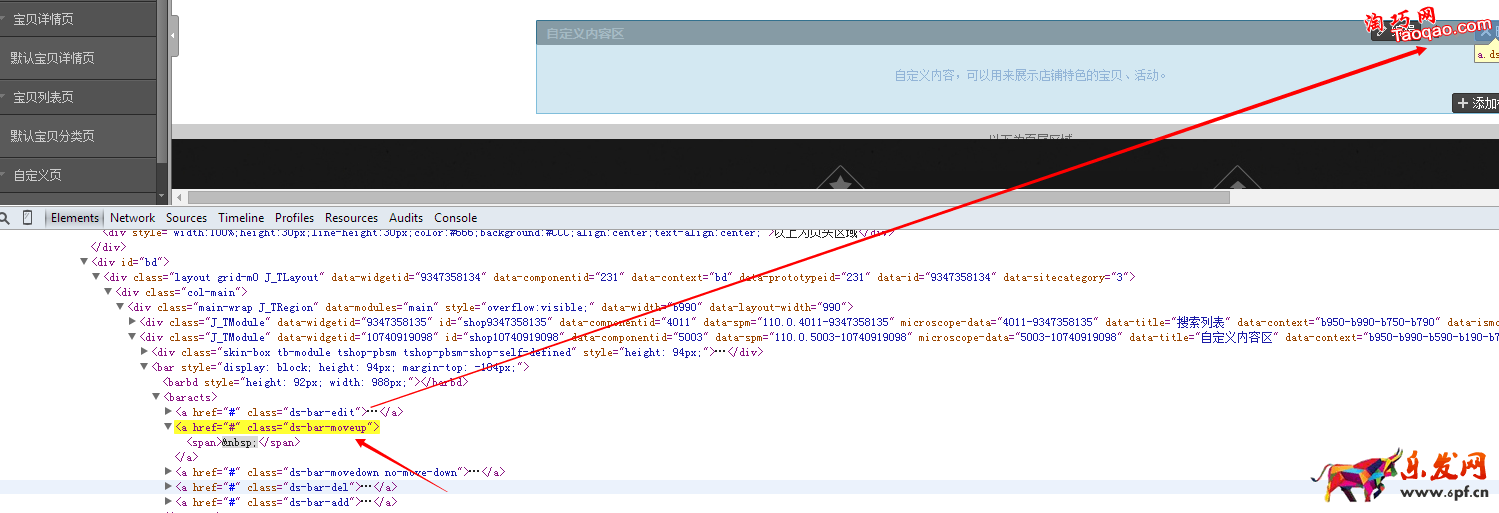
Task: Select 默认宝贝详情页 in the sidebar
Action: click(x=52, y=58)
